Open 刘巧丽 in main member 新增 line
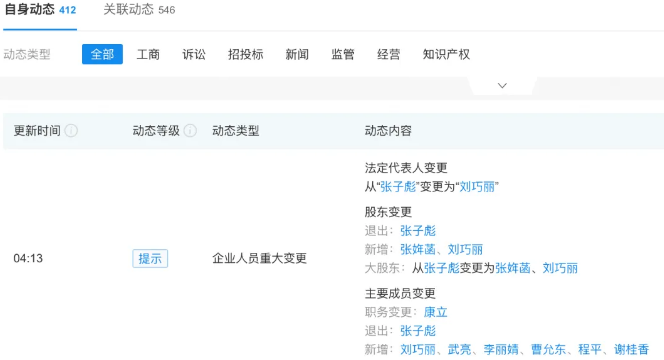664x360 pixels. 418,349
